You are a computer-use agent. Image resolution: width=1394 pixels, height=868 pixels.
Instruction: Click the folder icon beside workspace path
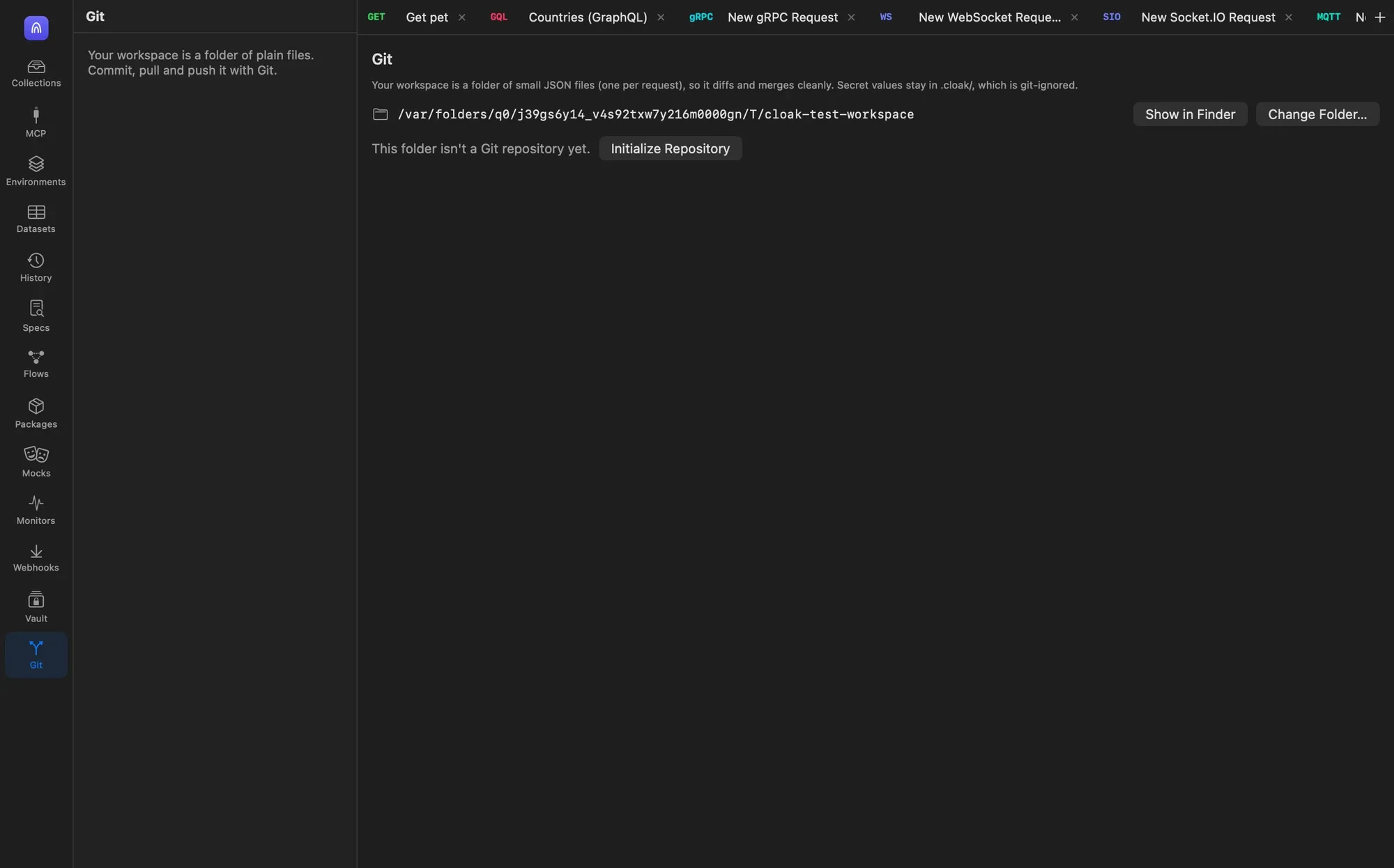pos(380,114)
